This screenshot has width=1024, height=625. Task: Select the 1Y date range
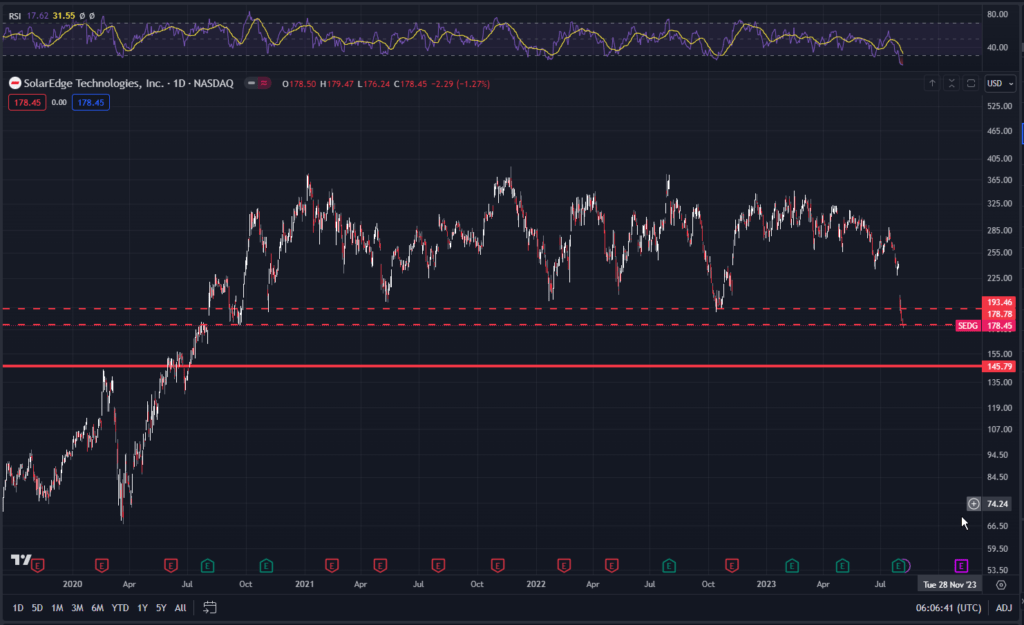click(142, 608)
